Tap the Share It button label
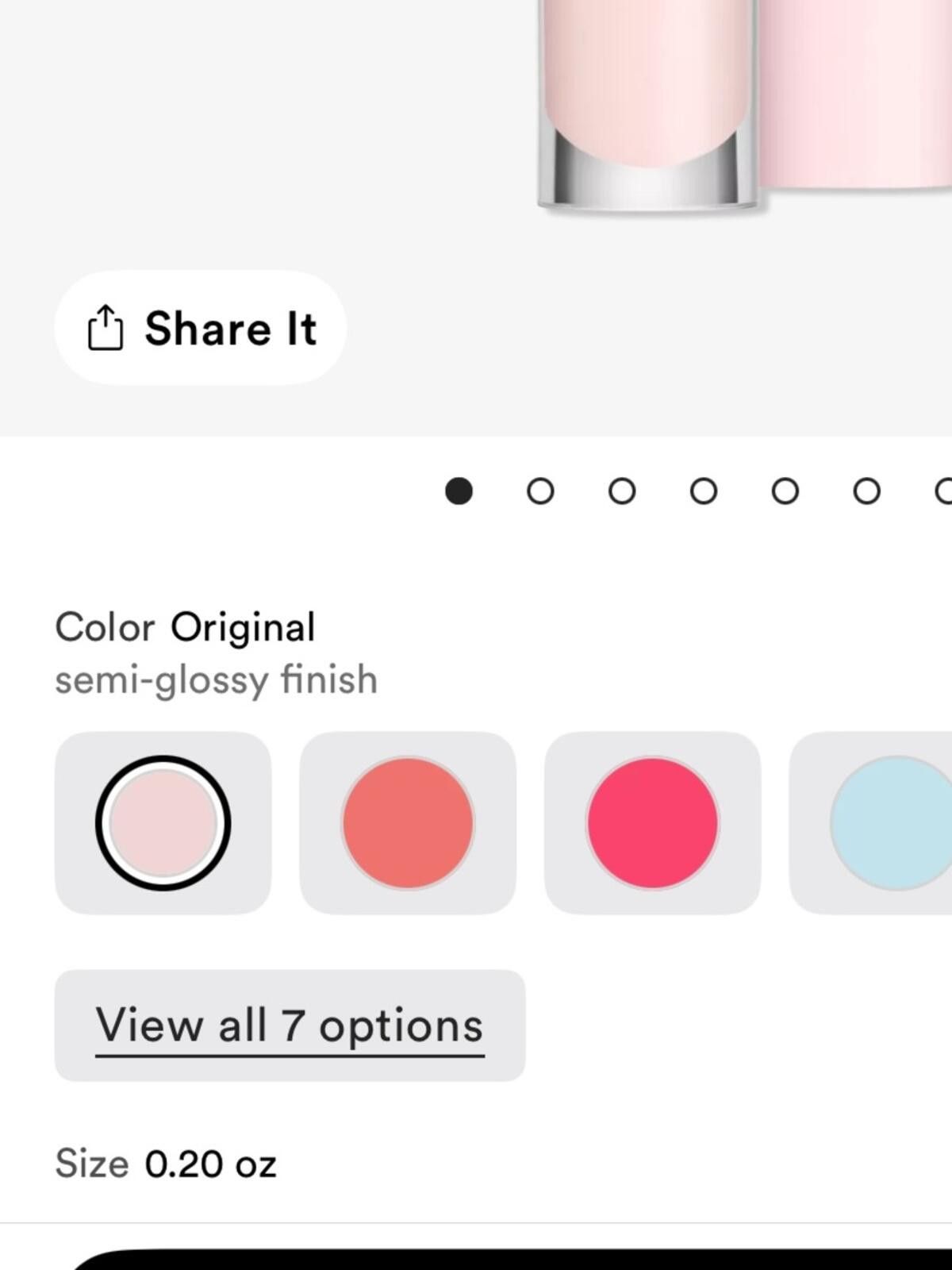Image resolution: width=952 pixels, height=1270 pixels. (231, 328)
